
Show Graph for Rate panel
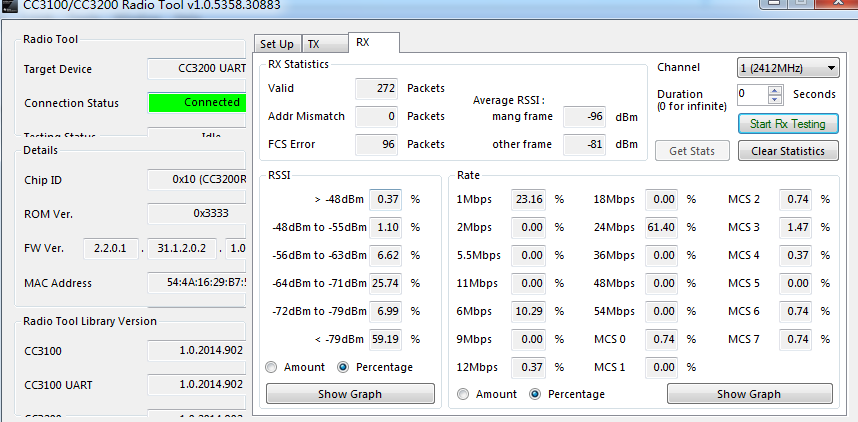pos(749,394)
